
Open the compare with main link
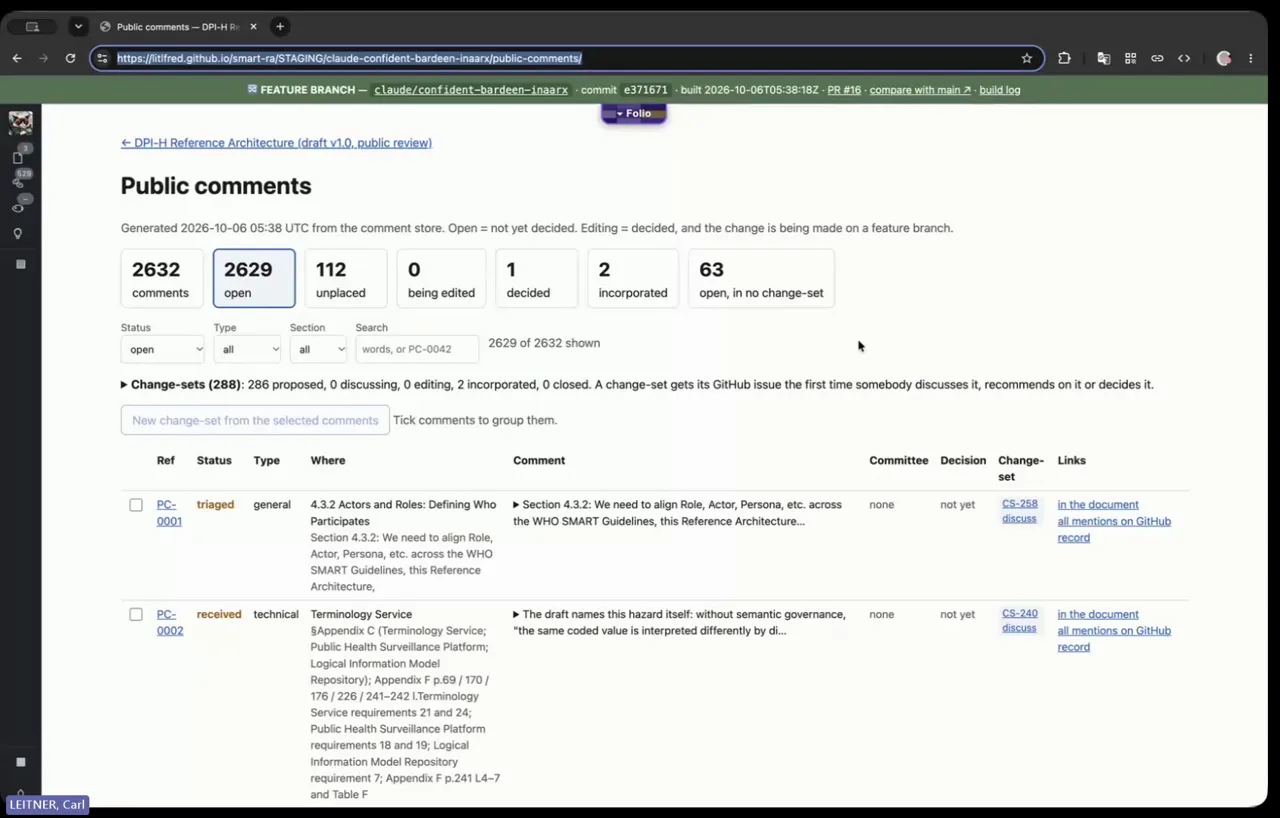(920, 90)
